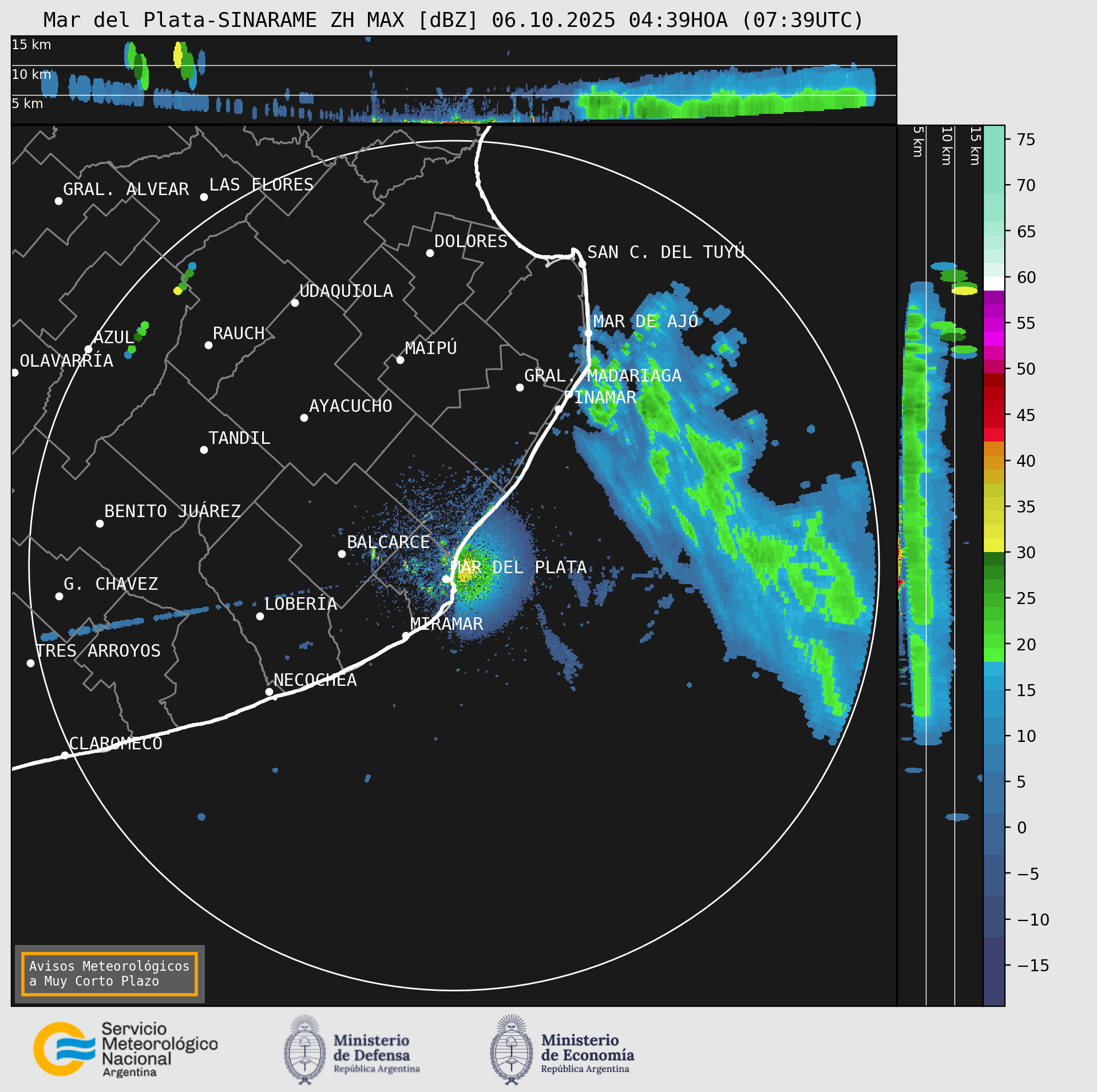
Task: Click the white 60 dBZ color band
Action: point(994,284)
